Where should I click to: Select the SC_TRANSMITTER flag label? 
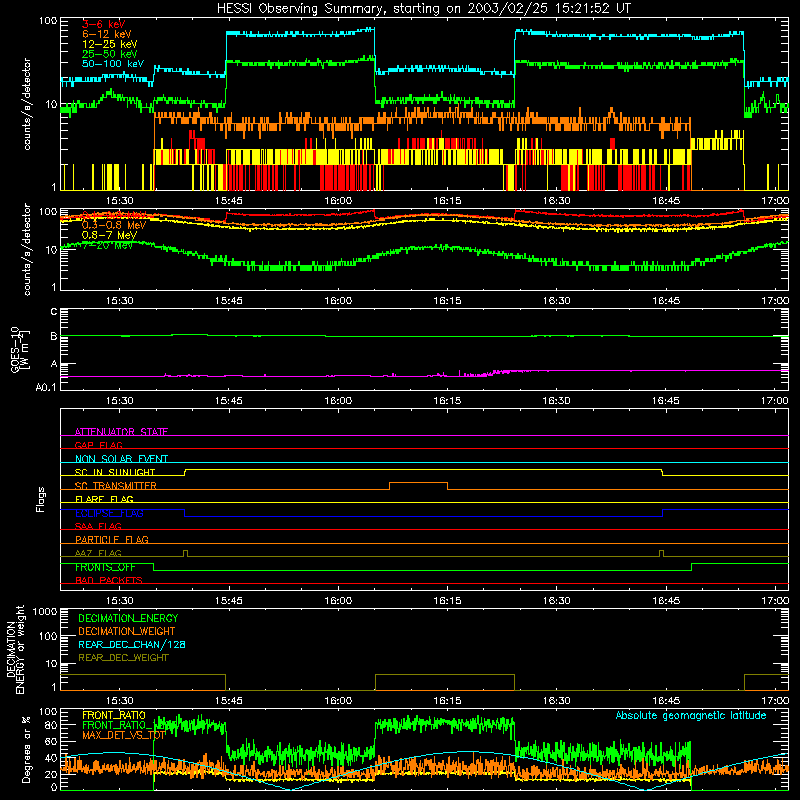coord(116,485)
